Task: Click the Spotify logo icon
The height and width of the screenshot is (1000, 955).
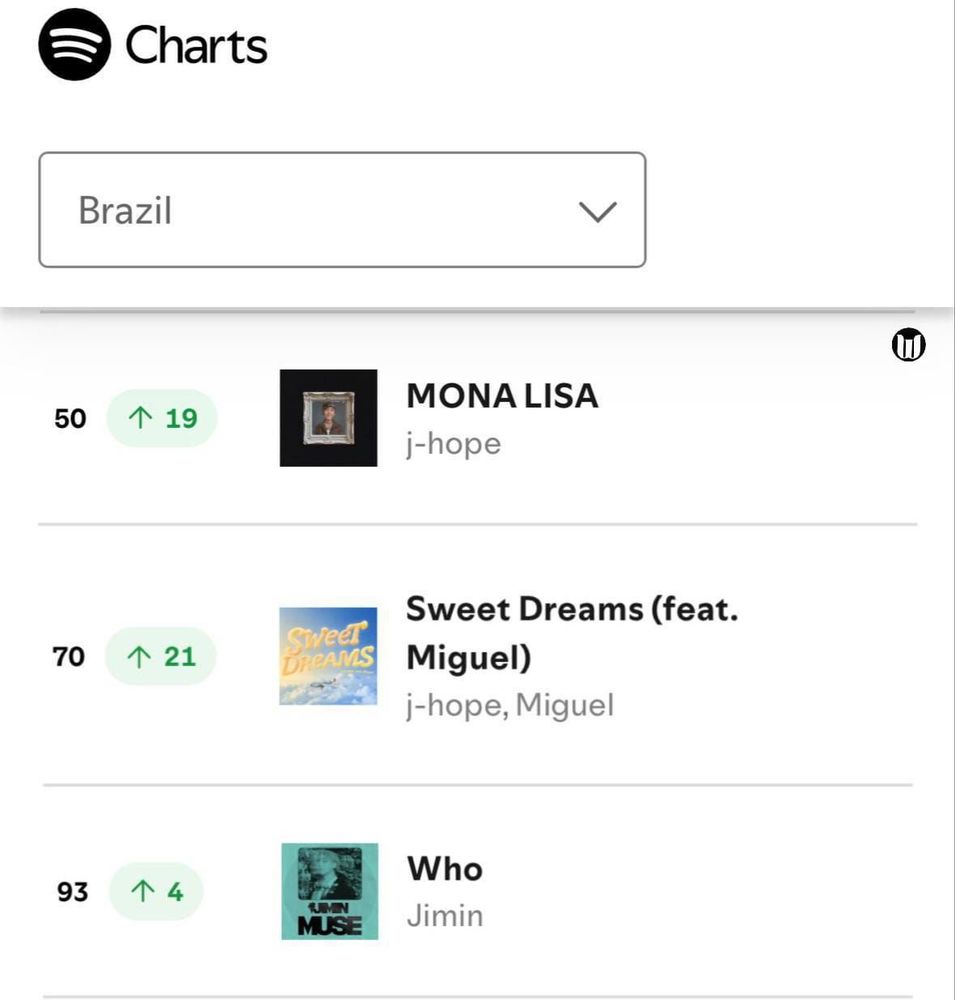Action: [x=75, y=45]
